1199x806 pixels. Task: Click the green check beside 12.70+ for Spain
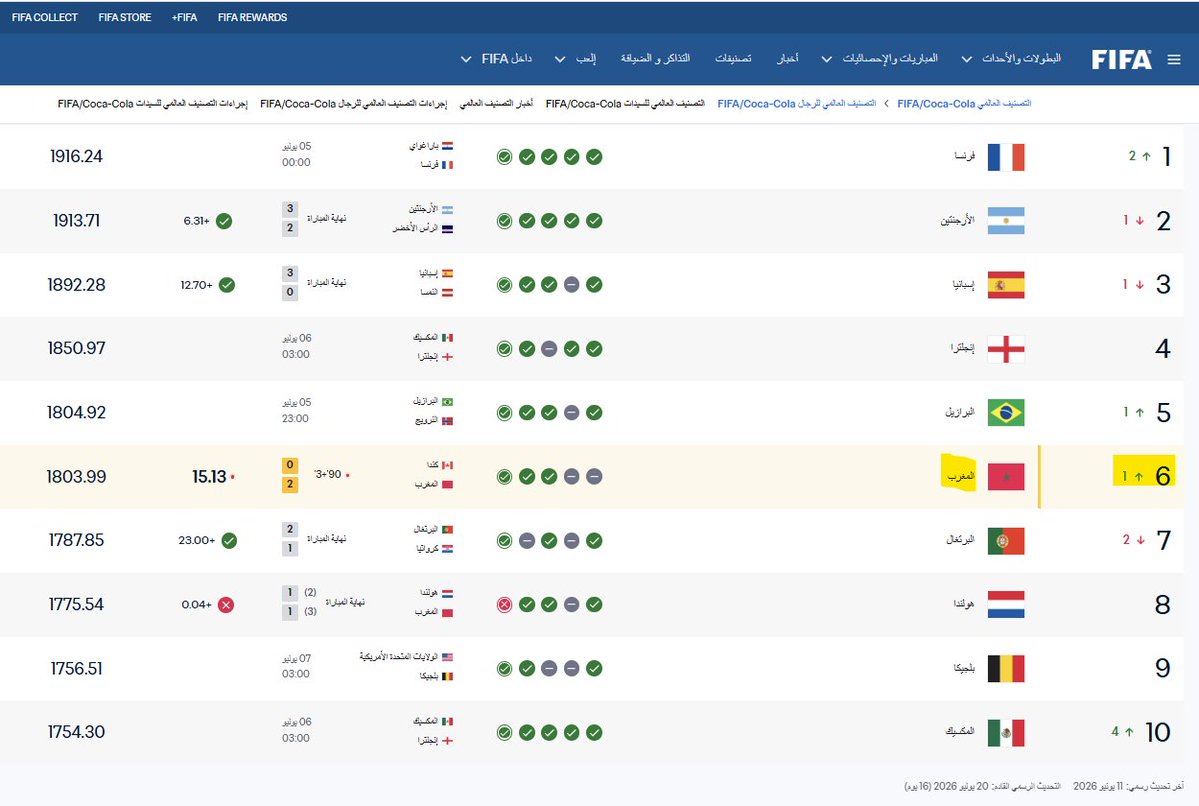pos(227,285)
